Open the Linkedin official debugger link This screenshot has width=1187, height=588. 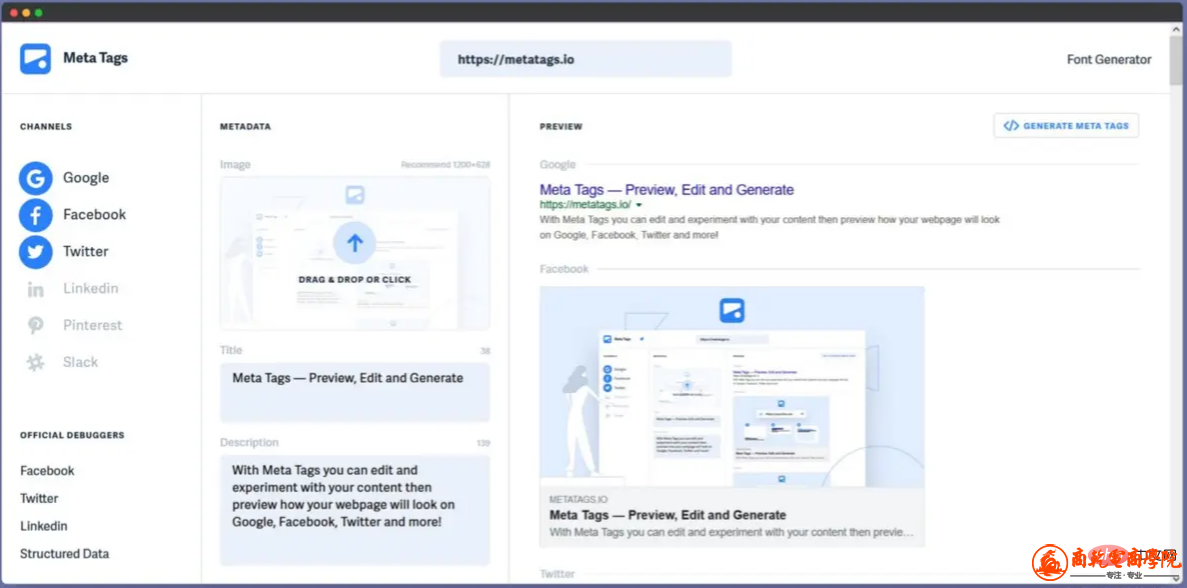click(44, 526)
